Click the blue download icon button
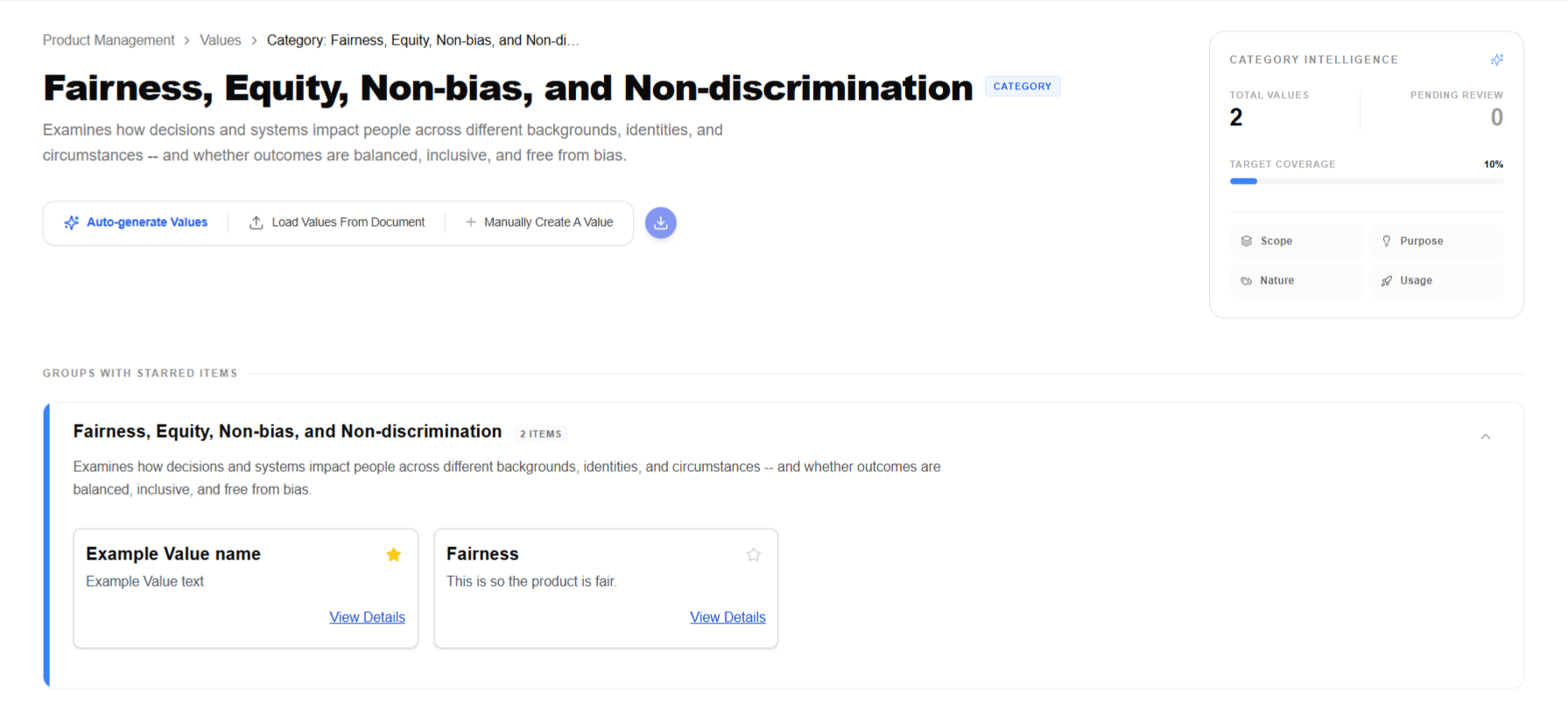Screen dimensions: 1568x710 tap(661, 222)
